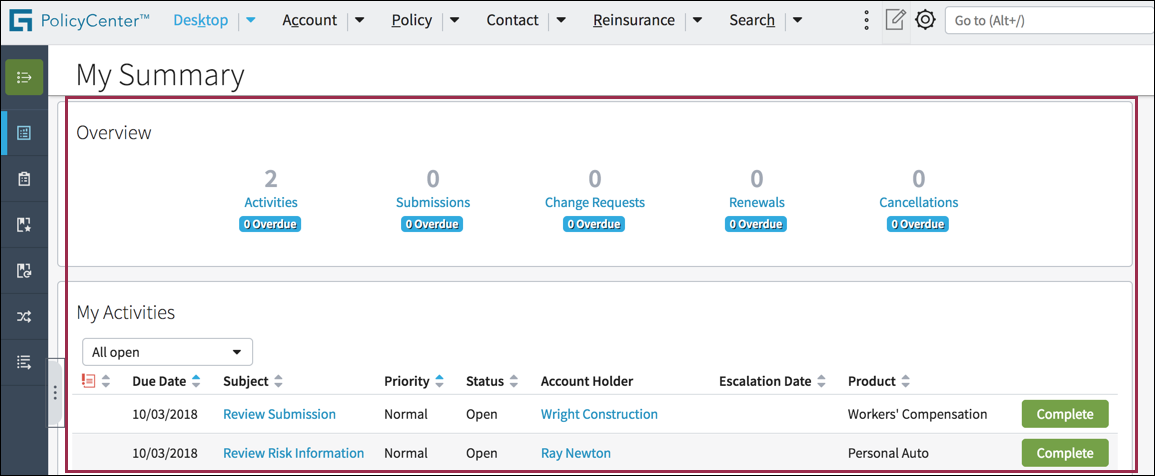Click the starred document sidebar icon
The width and height of the screenshot is (1155, 476).
[24, 225]
